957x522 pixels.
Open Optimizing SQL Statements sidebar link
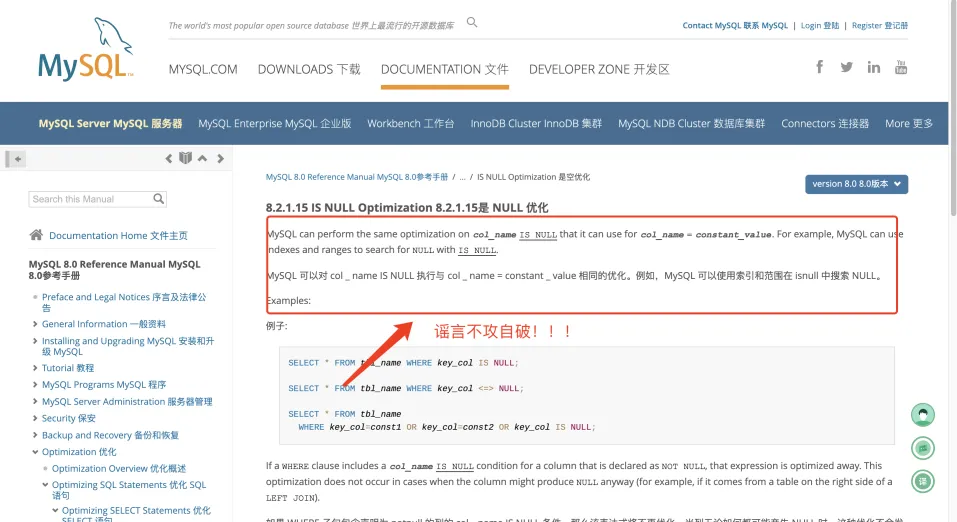(129, 490)
